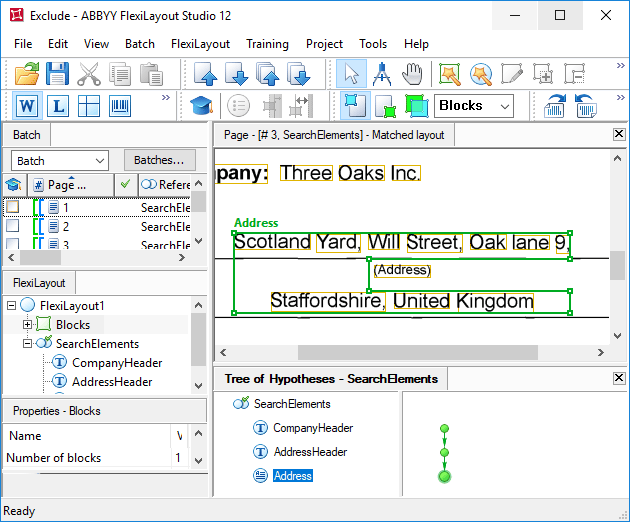This screenshot has height=522, width=630.
Task: Open the Help menu
Action: (x=416, y=44)
